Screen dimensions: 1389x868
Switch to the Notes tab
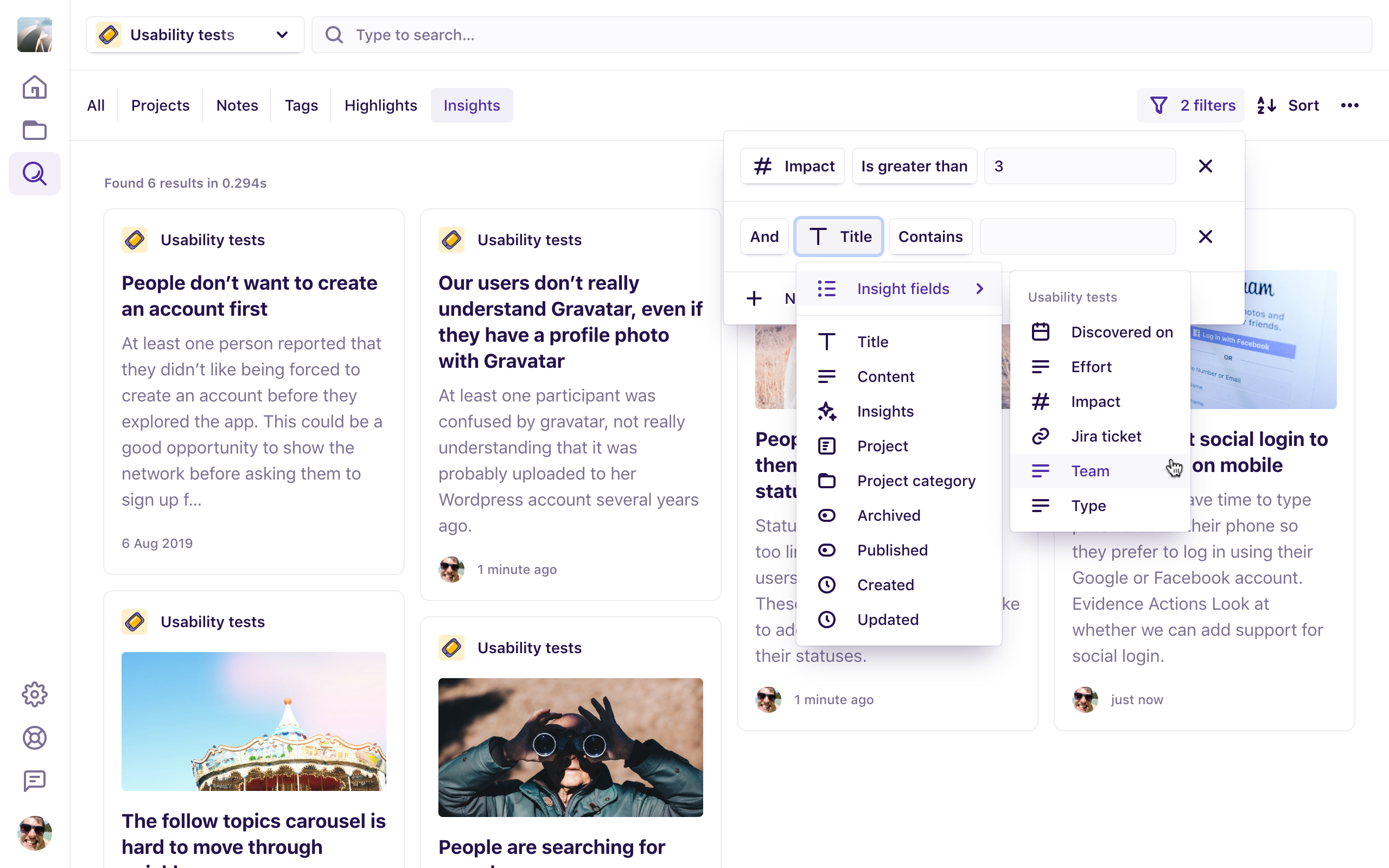[237, 105]
